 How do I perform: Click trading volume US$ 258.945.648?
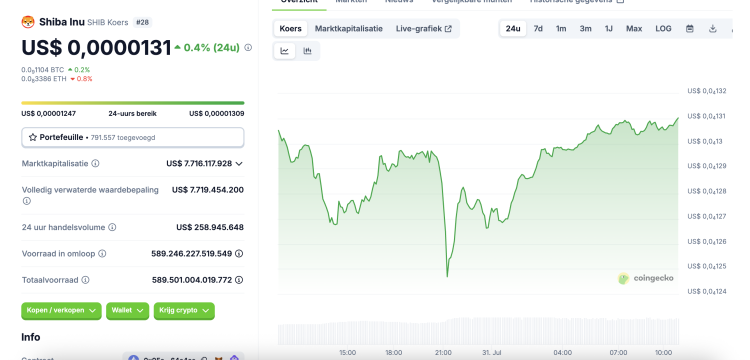pos(210,227)
